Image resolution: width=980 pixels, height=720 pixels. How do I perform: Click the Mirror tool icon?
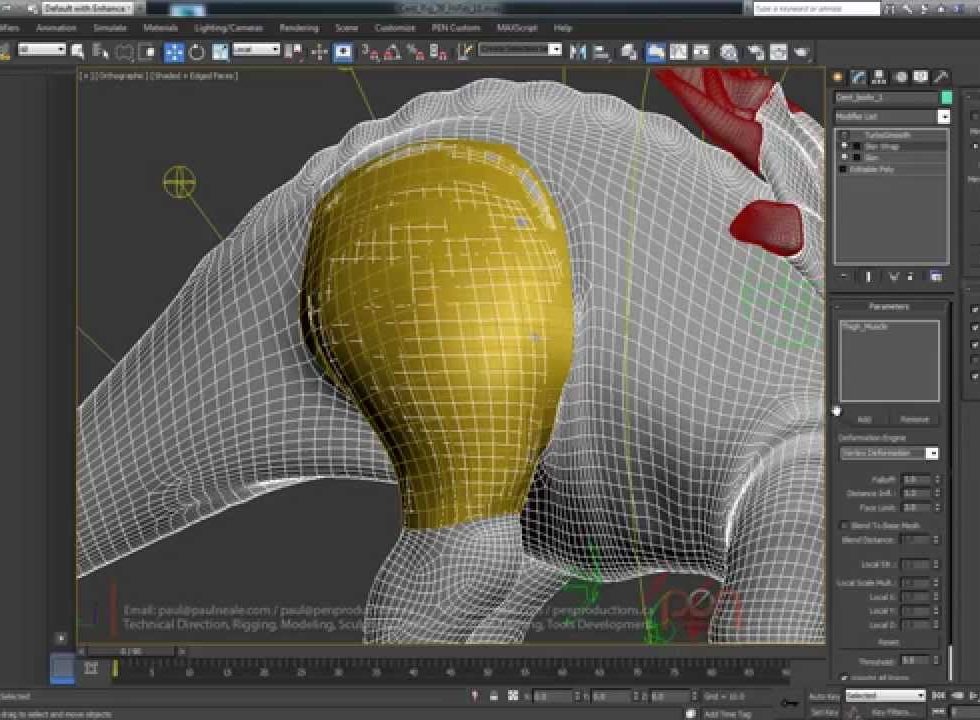click(x=578, y=52)
